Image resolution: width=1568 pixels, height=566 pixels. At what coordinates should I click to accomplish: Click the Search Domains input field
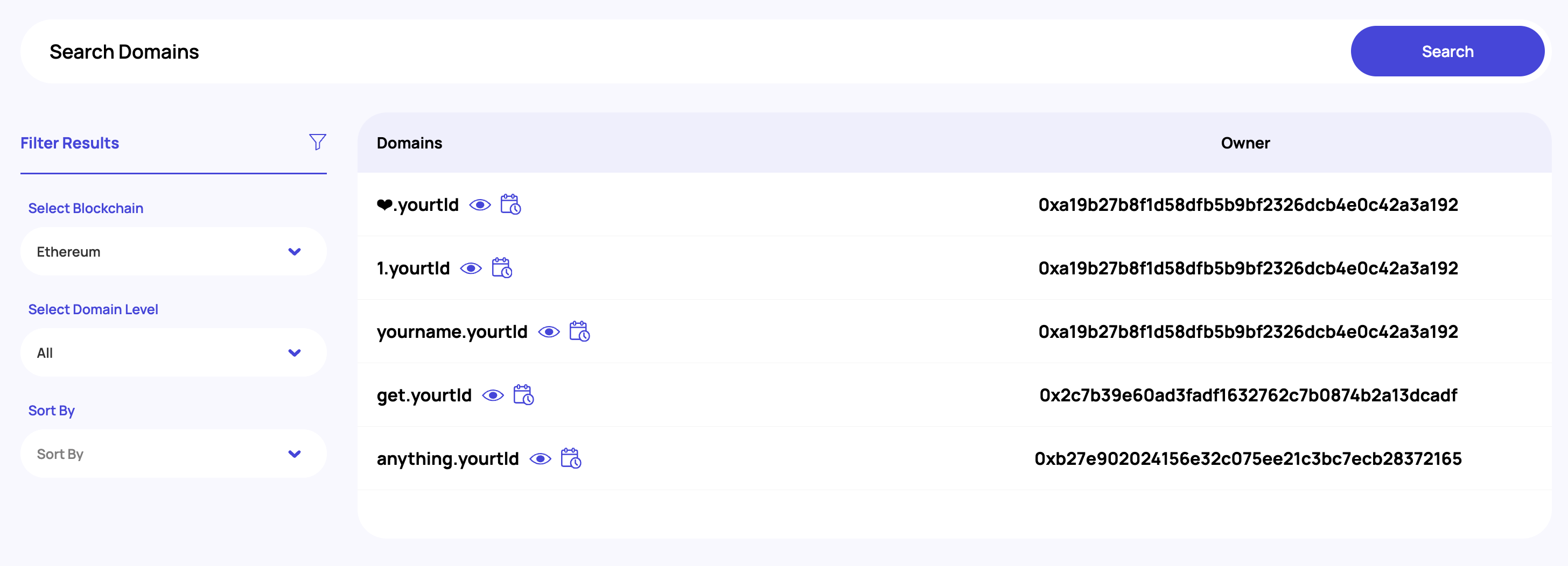tap(669, 52)
